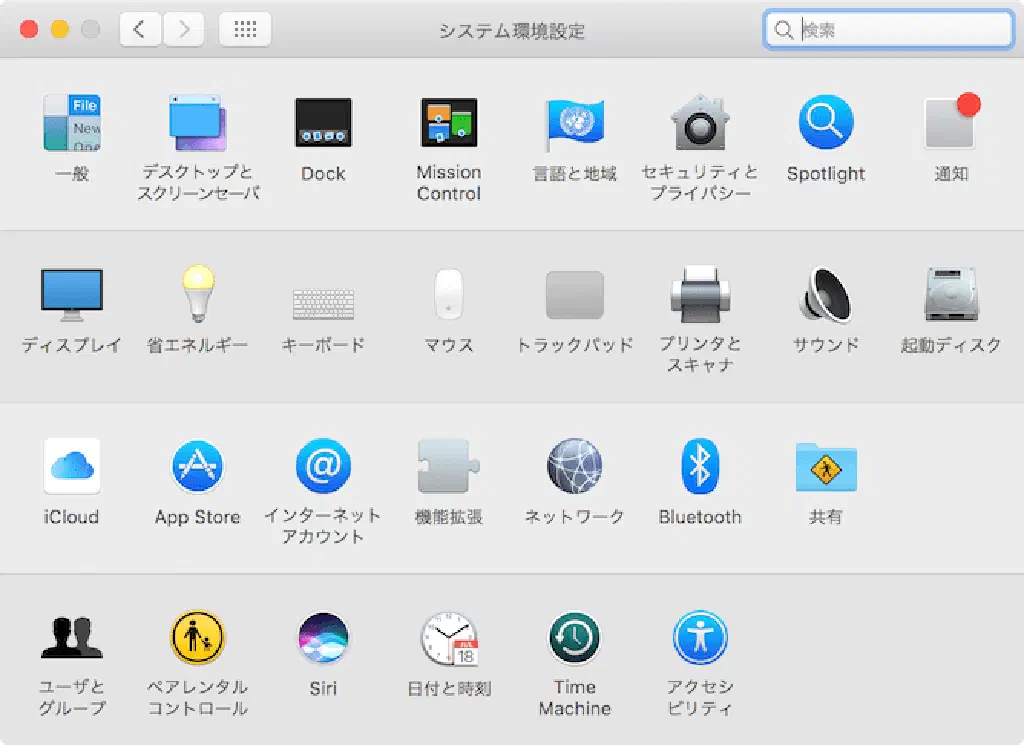
Task: Click the back navigation arrow button
Action: point(140,30)
